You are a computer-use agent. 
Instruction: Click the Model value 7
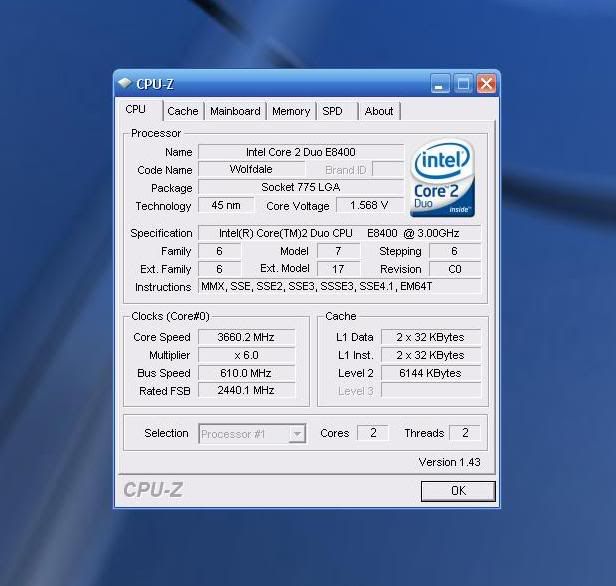[x=338, y=251]
